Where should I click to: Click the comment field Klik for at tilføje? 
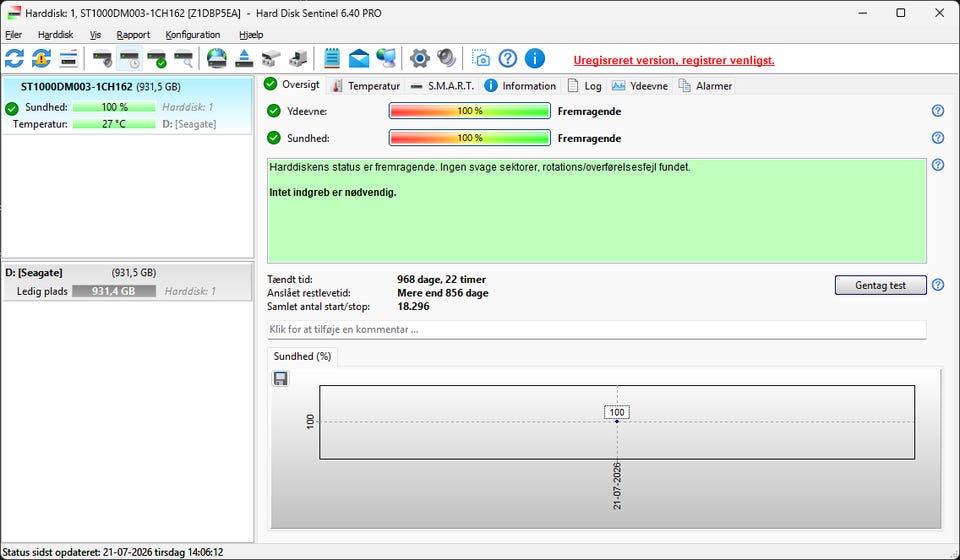(597, 329)
